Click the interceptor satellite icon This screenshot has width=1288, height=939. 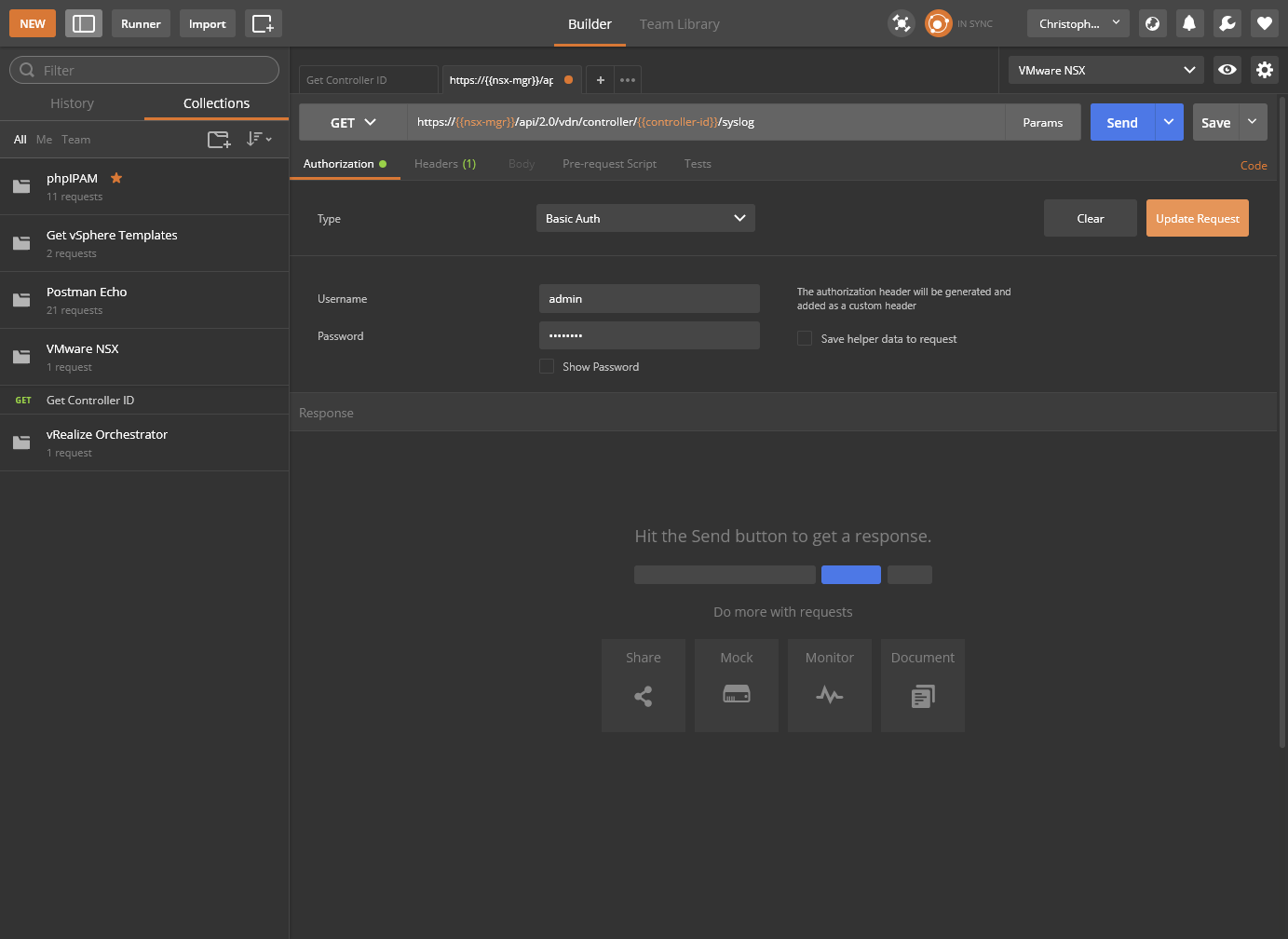point(901,23)
